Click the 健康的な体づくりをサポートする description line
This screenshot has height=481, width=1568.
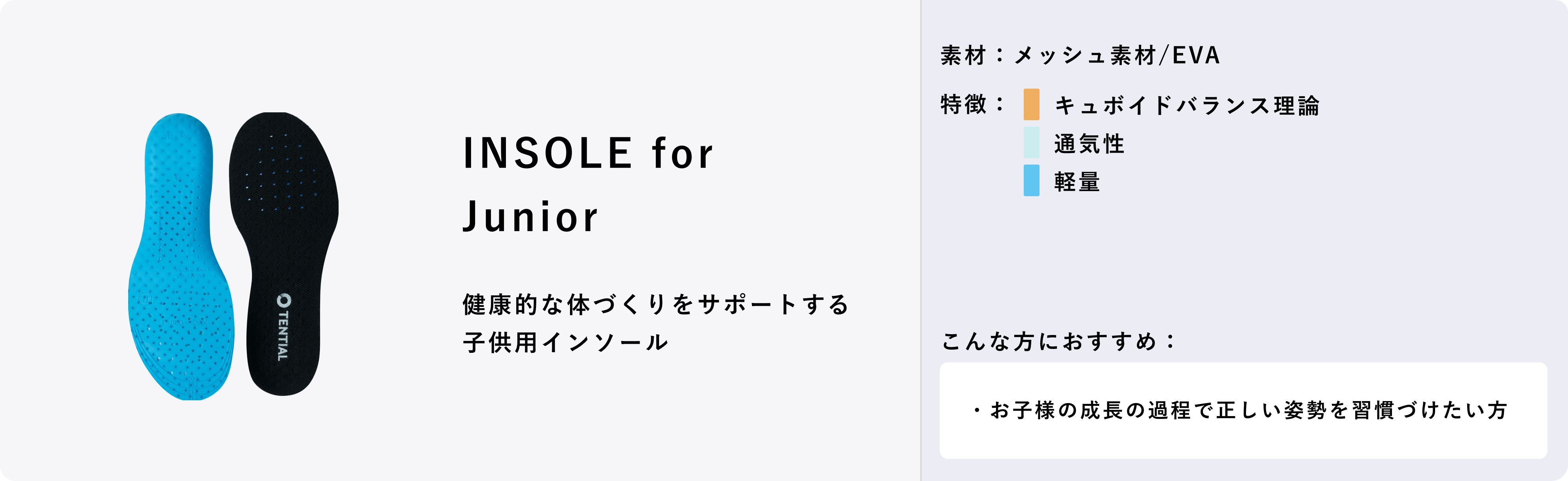[x=655, y=305]
